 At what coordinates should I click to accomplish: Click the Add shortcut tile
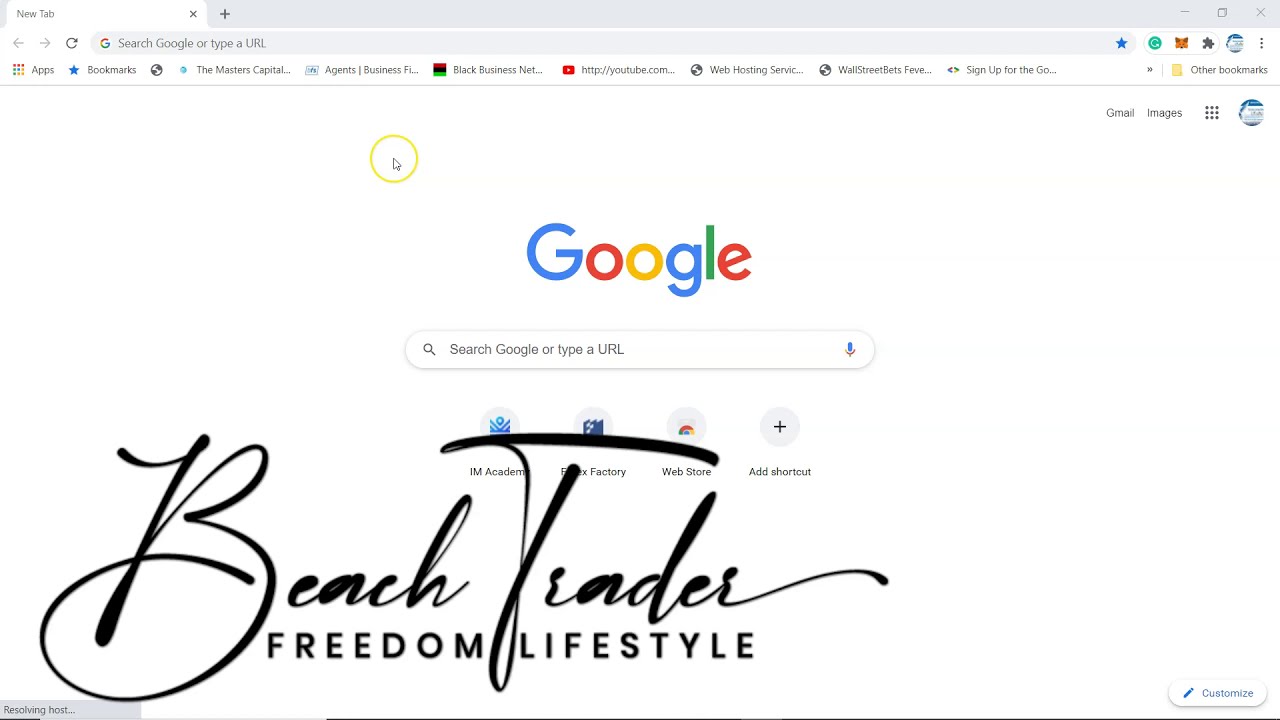780,442
